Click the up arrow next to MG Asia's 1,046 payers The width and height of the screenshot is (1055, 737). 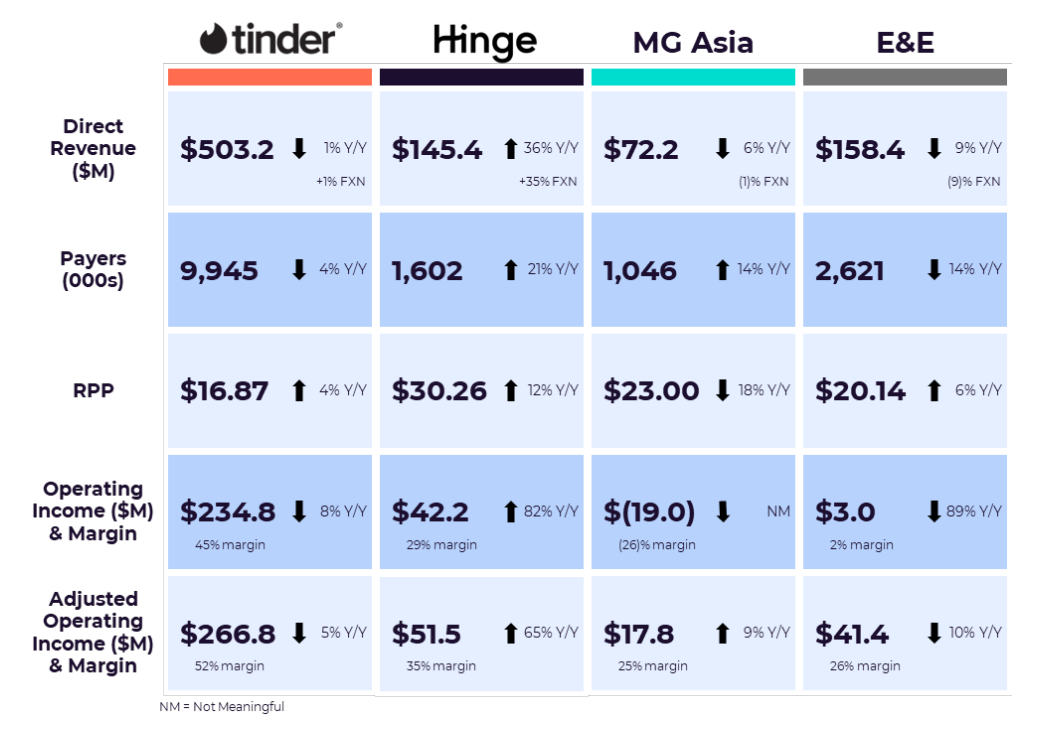click(723, 270)
